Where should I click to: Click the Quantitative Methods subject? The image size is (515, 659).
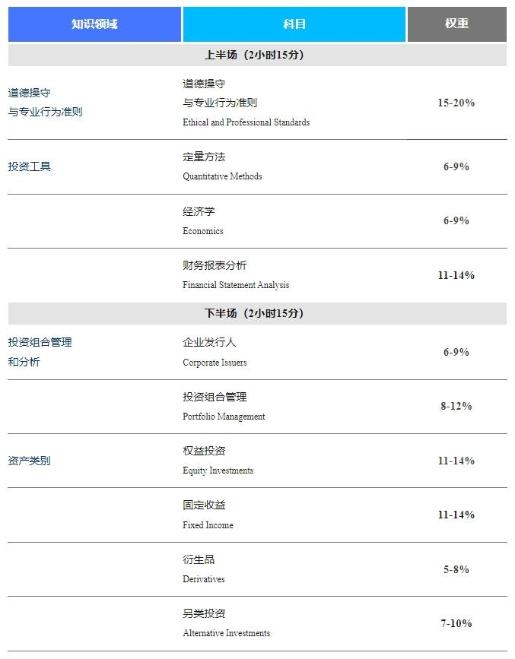[x=222, y=177]
